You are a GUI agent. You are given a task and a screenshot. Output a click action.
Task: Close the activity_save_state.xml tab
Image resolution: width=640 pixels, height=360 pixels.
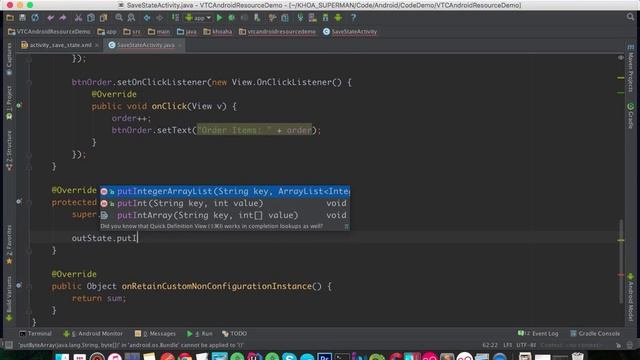97,45
